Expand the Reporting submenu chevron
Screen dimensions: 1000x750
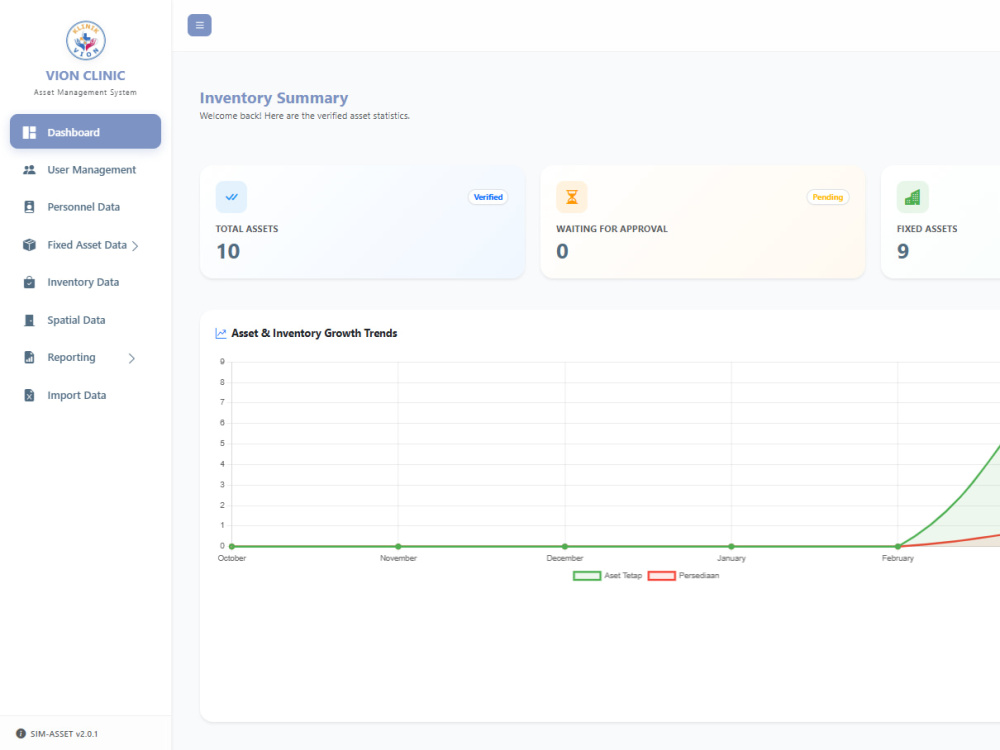coord(131,358)
